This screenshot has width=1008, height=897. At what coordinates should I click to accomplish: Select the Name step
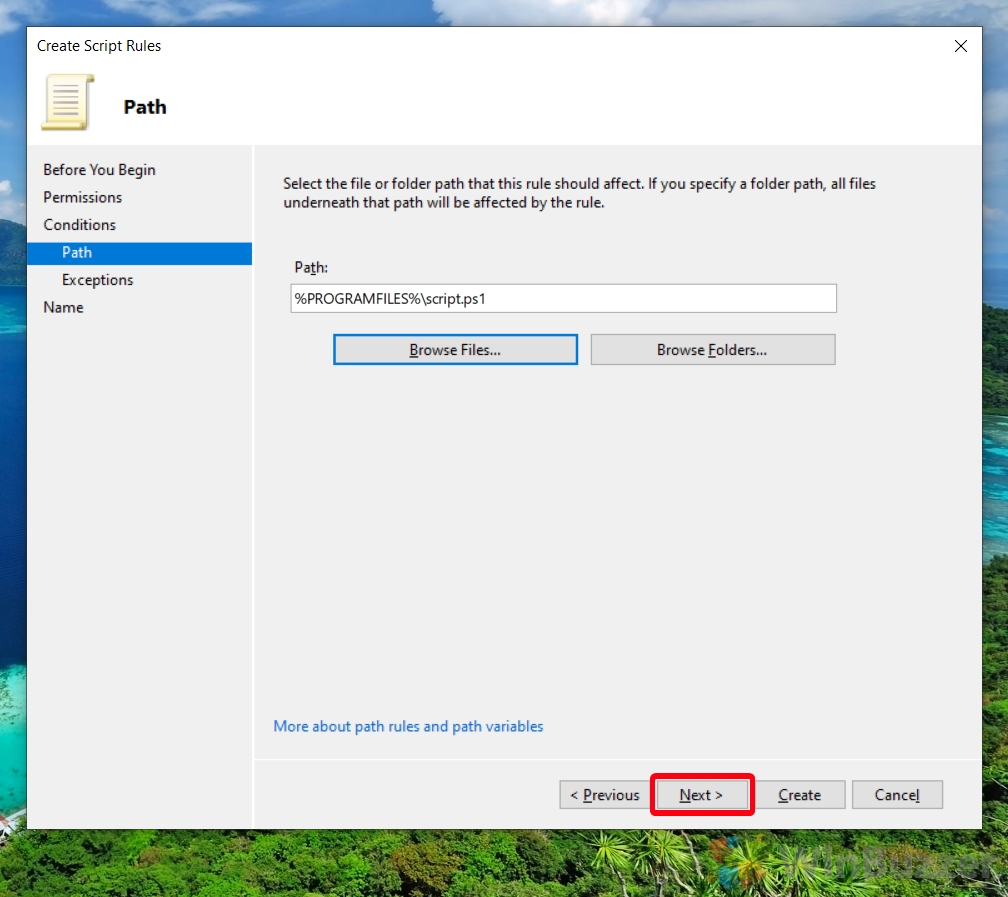(x=63, y=307)
